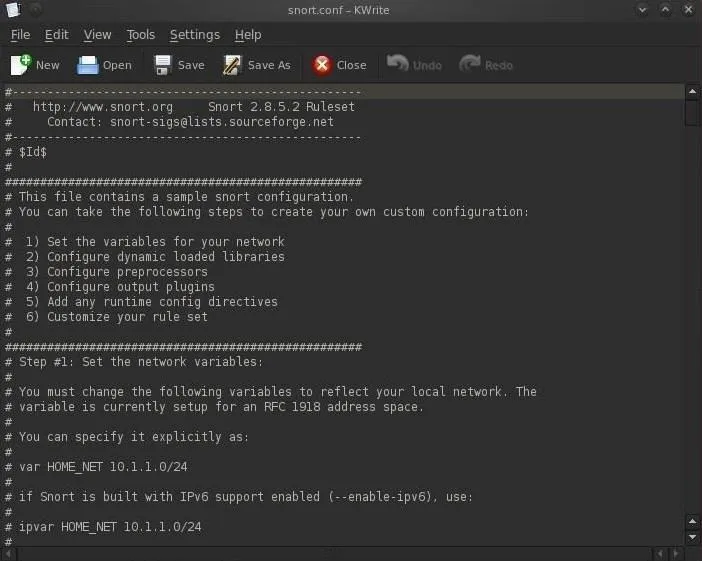The height and width of the screenshot is (561, 702).
Task: Click the 'var HOME_NET 10.1.1.0/24' line
Action: coord(96,467)
